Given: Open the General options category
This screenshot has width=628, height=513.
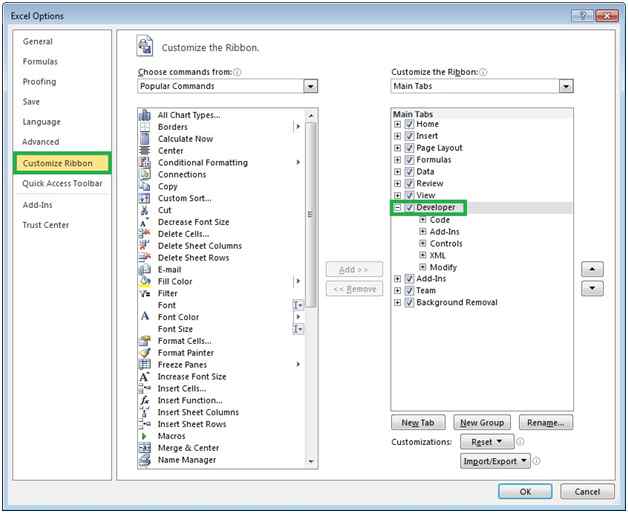Looking at the screenshot, I should tap(38, 42).
